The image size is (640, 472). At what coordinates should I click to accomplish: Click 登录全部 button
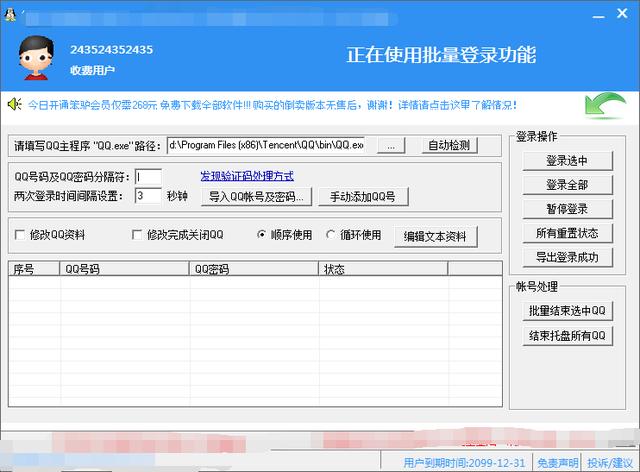click(x=567, y=185)
